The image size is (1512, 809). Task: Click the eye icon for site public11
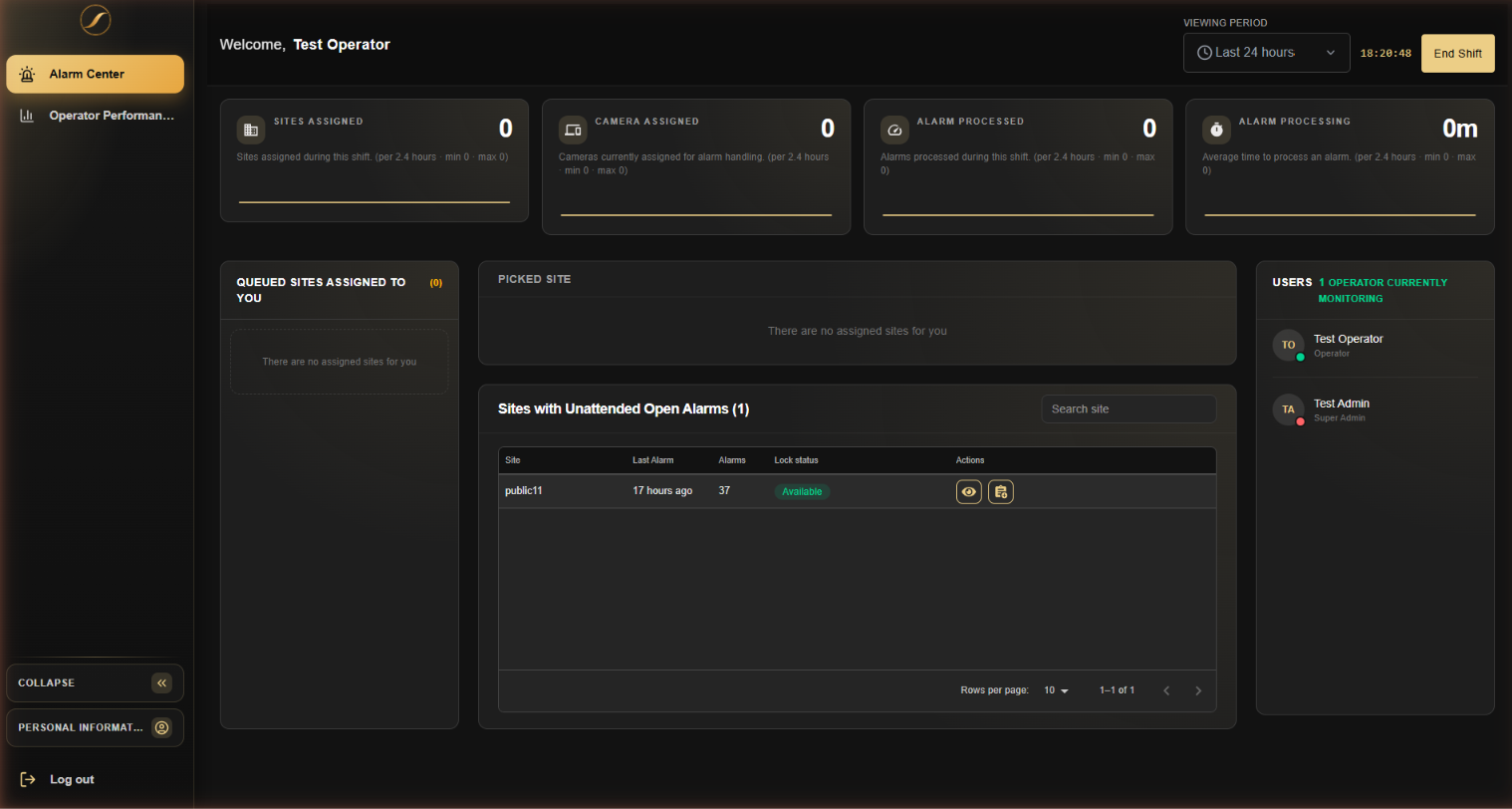tap(968, 492)
